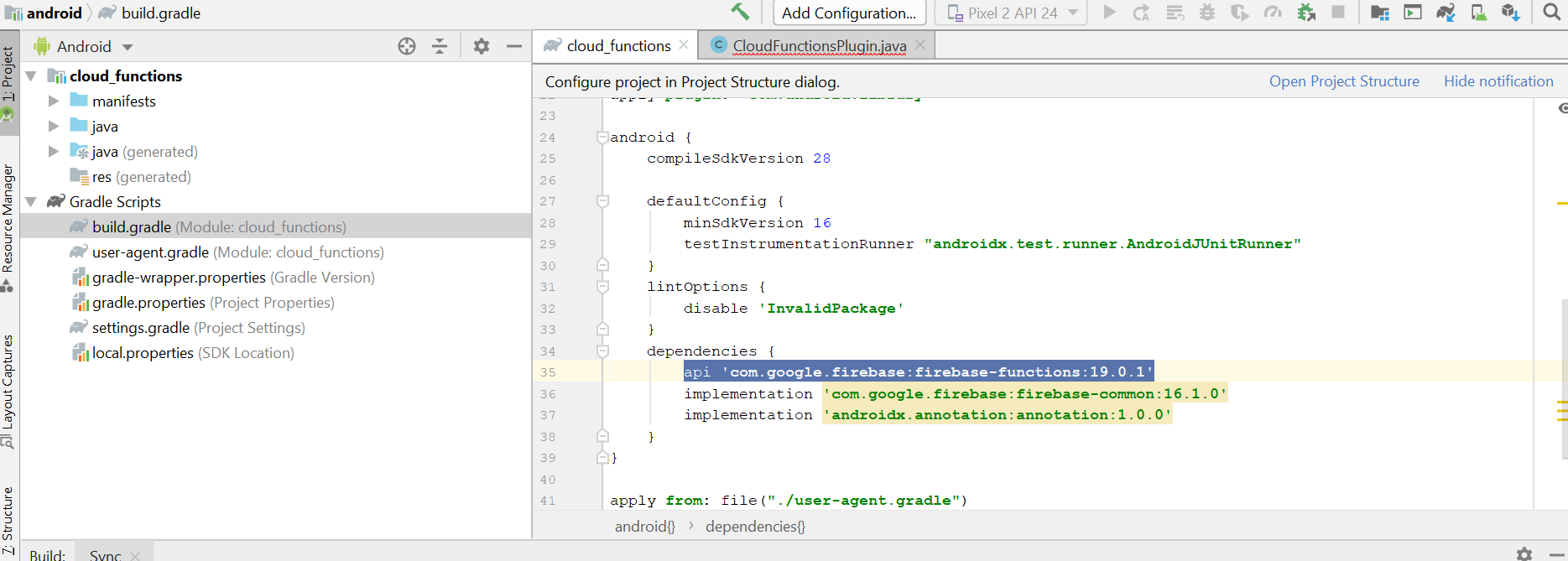Click the editor vertical scrollbar
The image size is (1568, 561).
[1565, 377]
